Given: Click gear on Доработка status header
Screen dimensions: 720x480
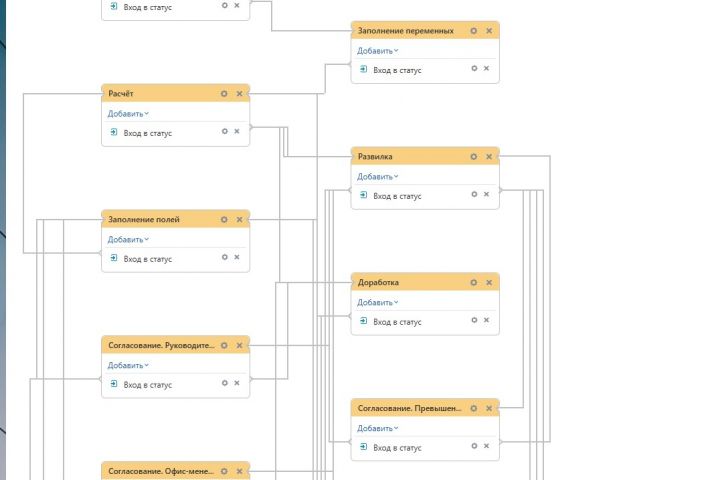Looking at the screenshot, I should 474,282.
